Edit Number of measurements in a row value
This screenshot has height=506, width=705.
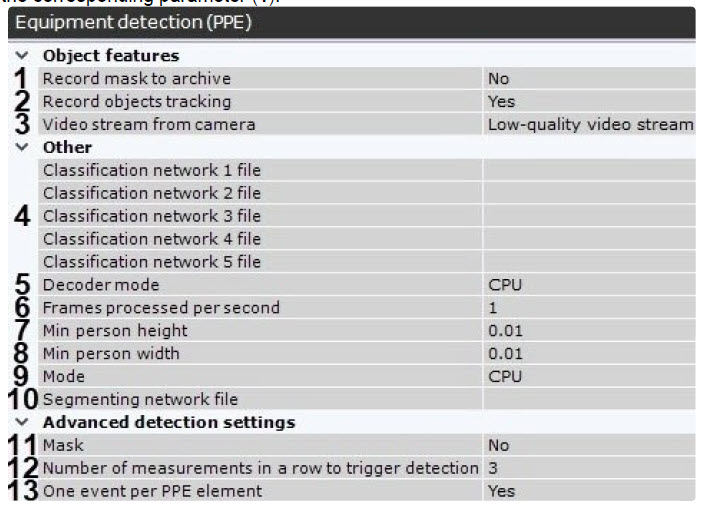[588, 468]
